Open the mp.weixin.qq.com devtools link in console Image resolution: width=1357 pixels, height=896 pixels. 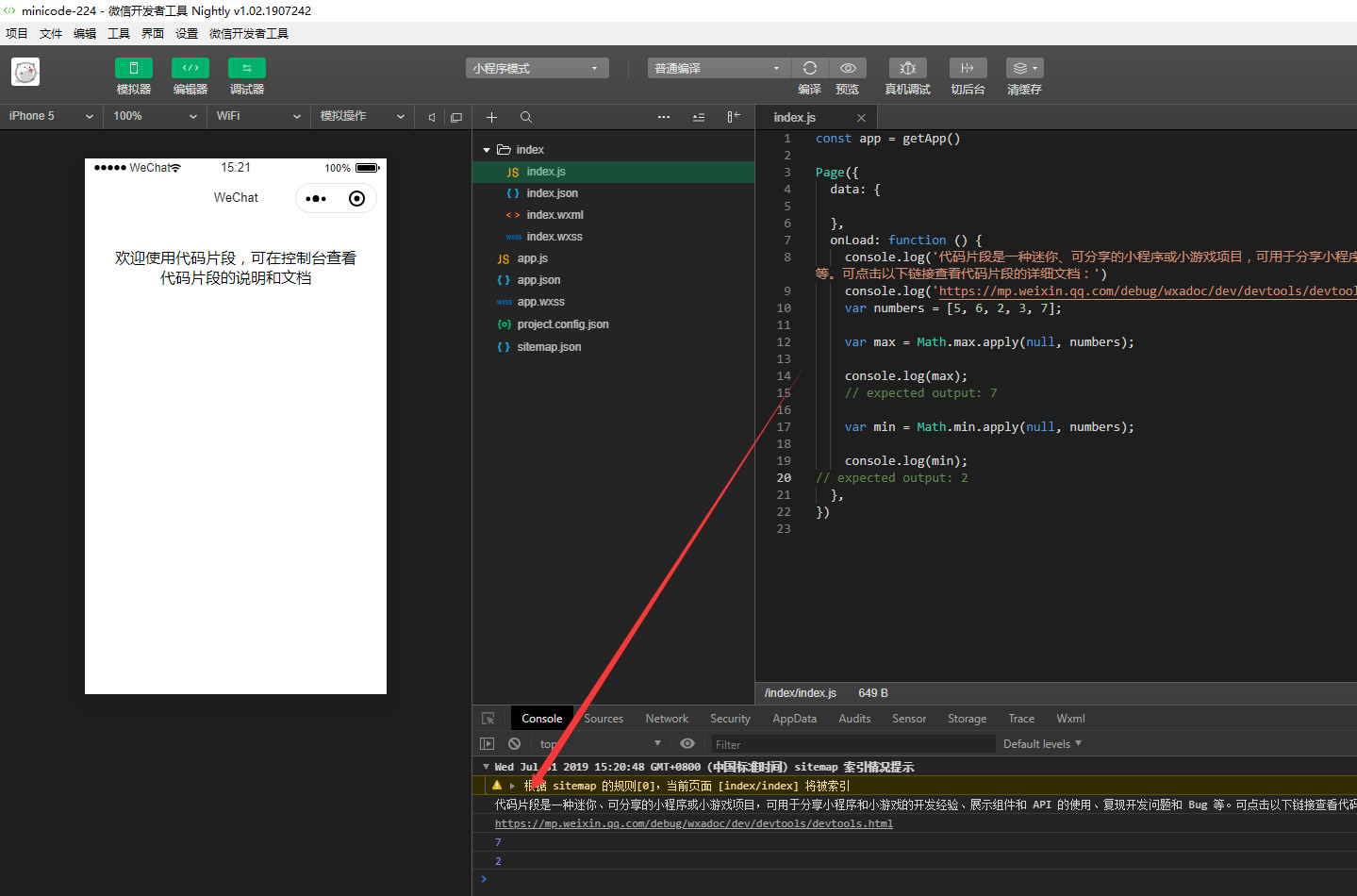pyautogui.click(x=694, y=823)
